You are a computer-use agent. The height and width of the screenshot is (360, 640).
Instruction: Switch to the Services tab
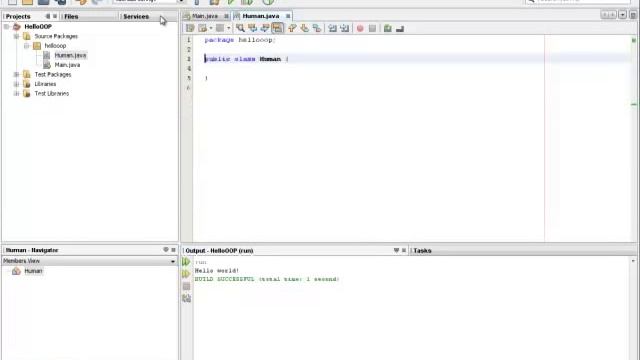pyautogui.click(x=136, y=16)
